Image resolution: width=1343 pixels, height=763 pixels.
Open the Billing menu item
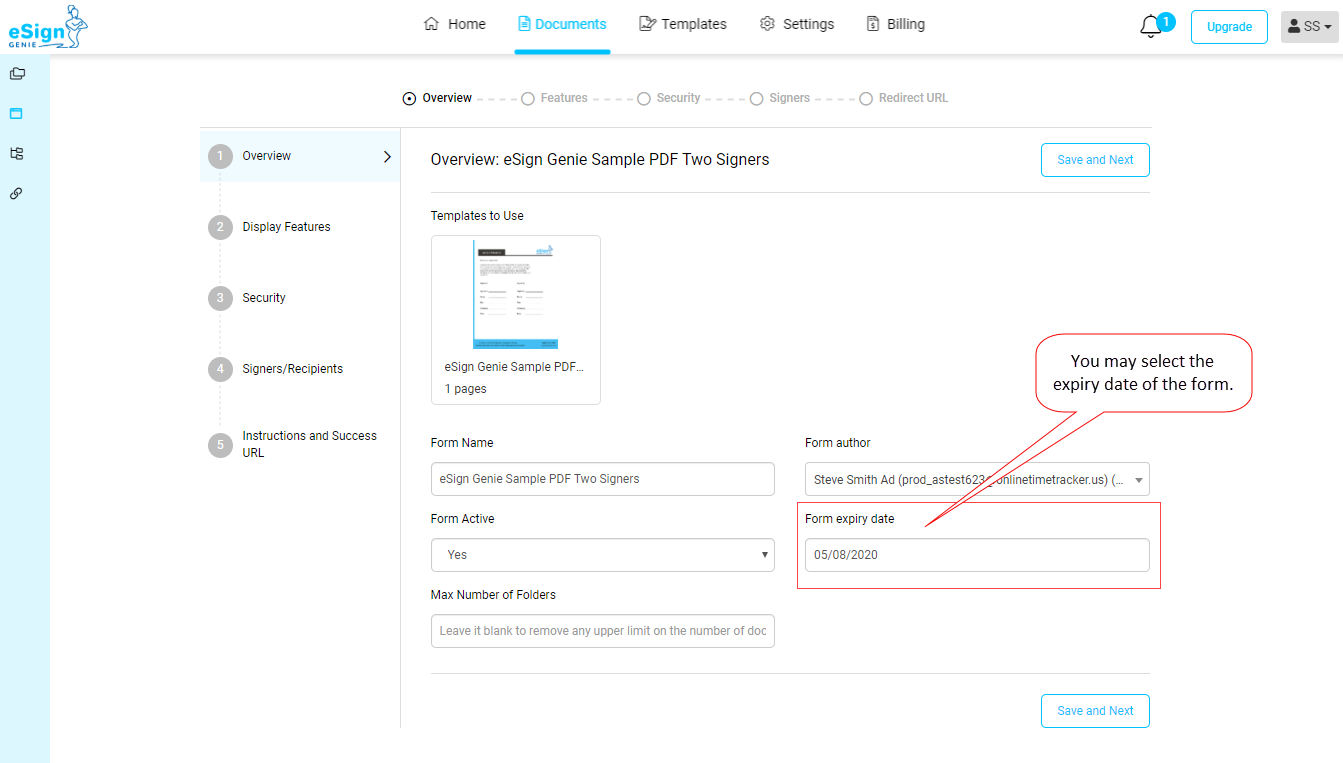click(895, 24)
